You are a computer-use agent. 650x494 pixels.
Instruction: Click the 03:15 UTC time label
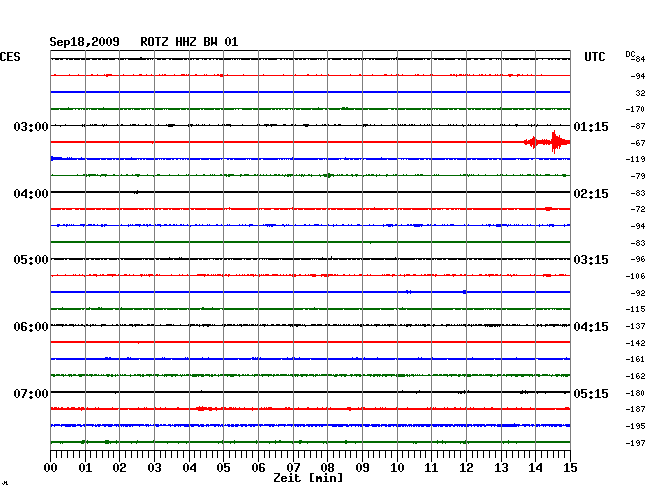click(591, 260)
